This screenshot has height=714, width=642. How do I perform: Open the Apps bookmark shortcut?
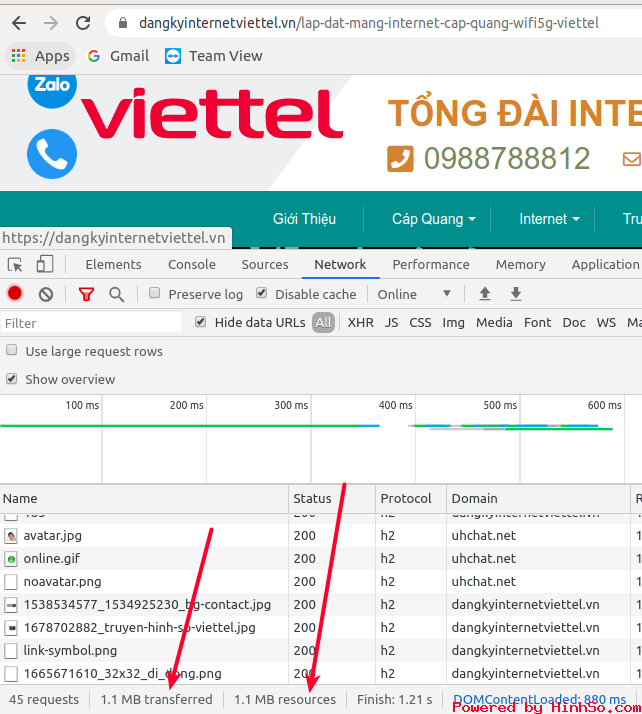pyautogui.click(x=40, y=56)
